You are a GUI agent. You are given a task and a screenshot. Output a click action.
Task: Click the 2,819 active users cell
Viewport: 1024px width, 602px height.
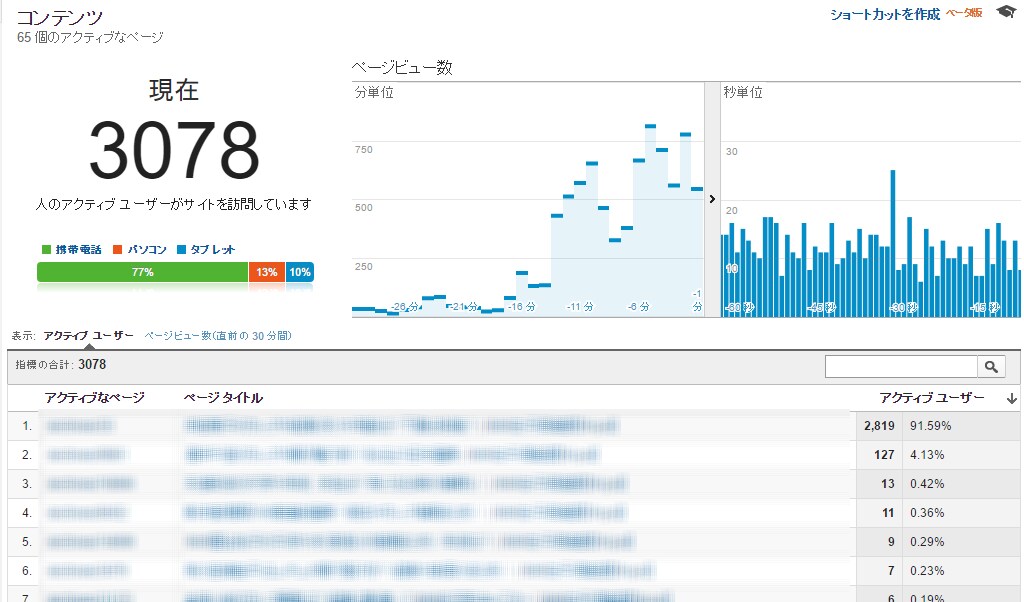pyautogui.click(x=879, y=426)
